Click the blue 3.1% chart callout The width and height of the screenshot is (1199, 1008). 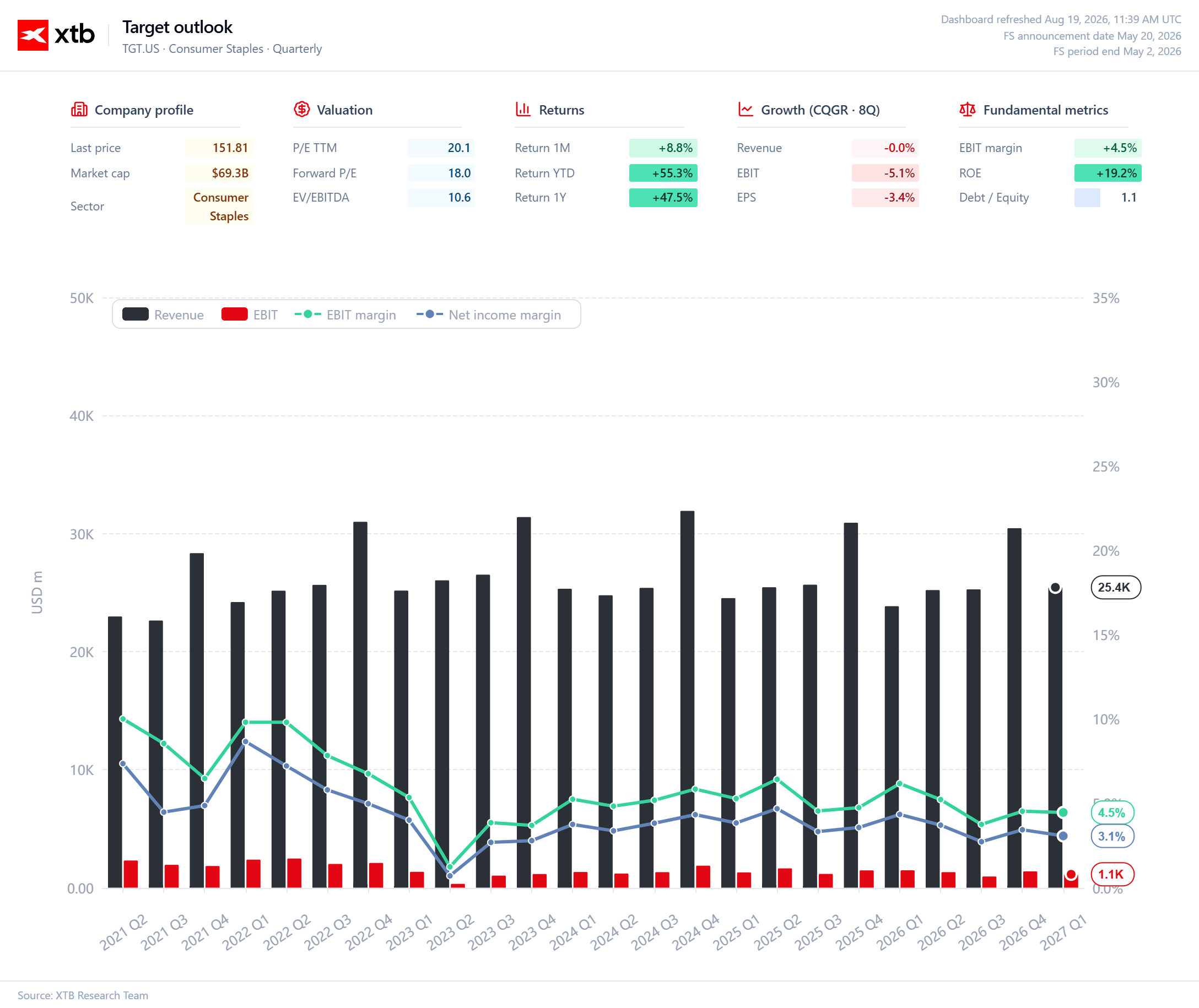point(1112,837)
